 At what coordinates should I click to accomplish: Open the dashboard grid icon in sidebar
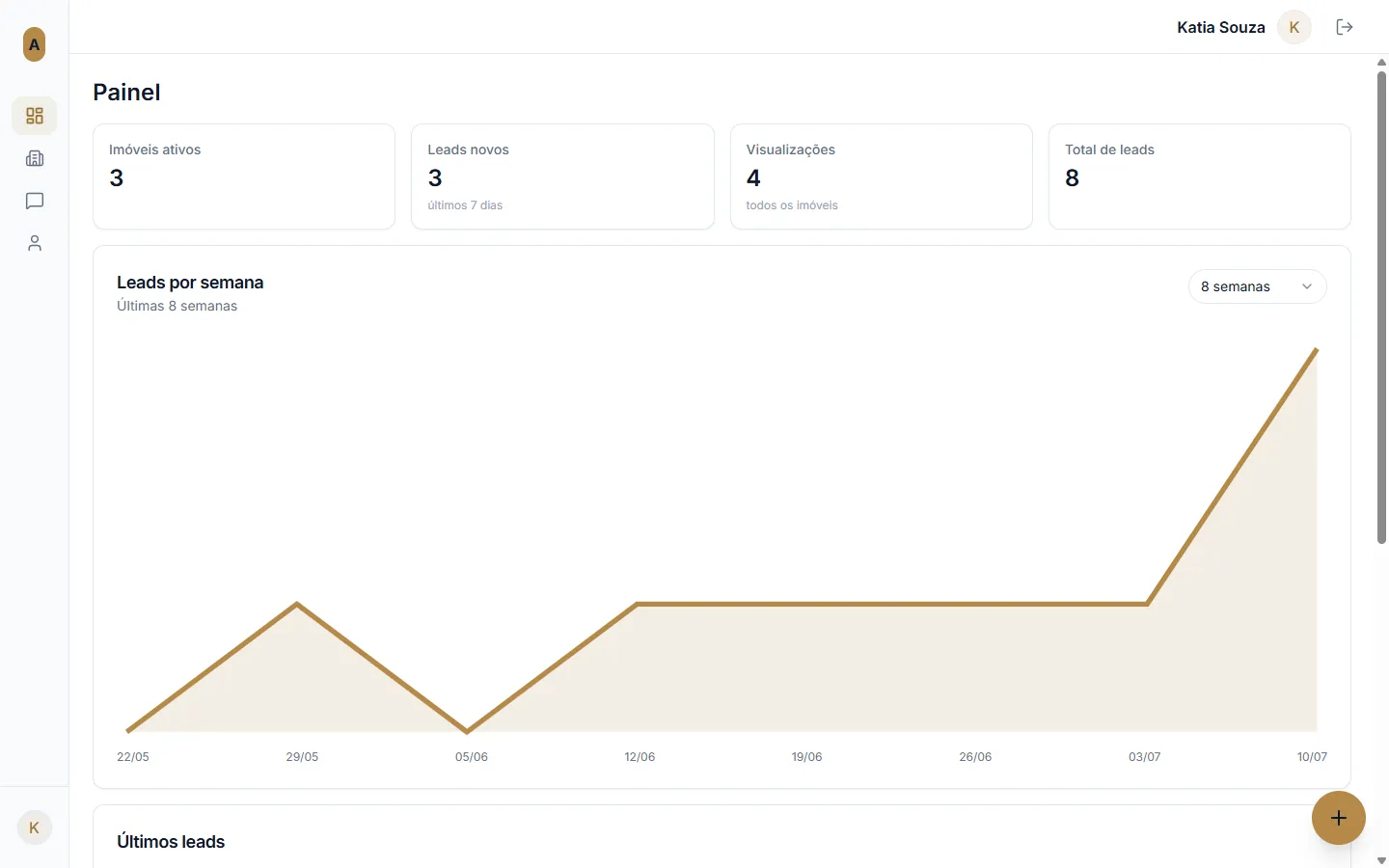pyautogui.click(x=35, y=116)
